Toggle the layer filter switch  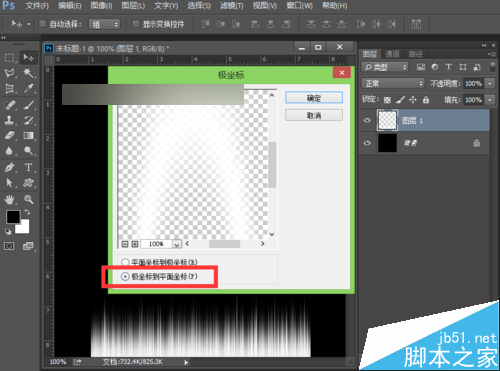coord(492,67)
